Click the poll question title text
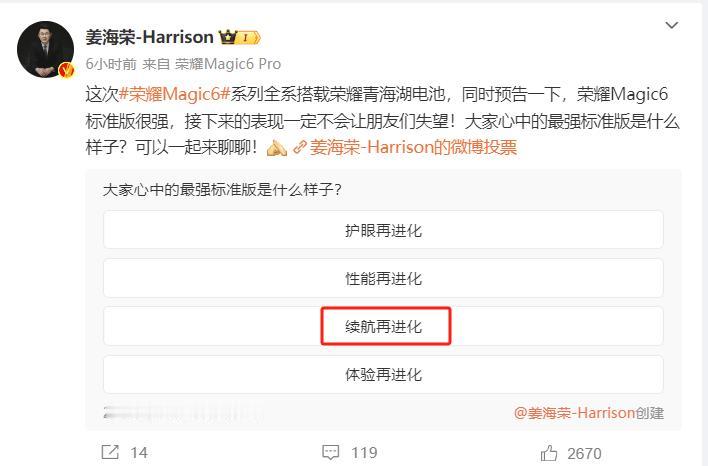The width and height of the screenshot is (708, 466). click(222, 190)
